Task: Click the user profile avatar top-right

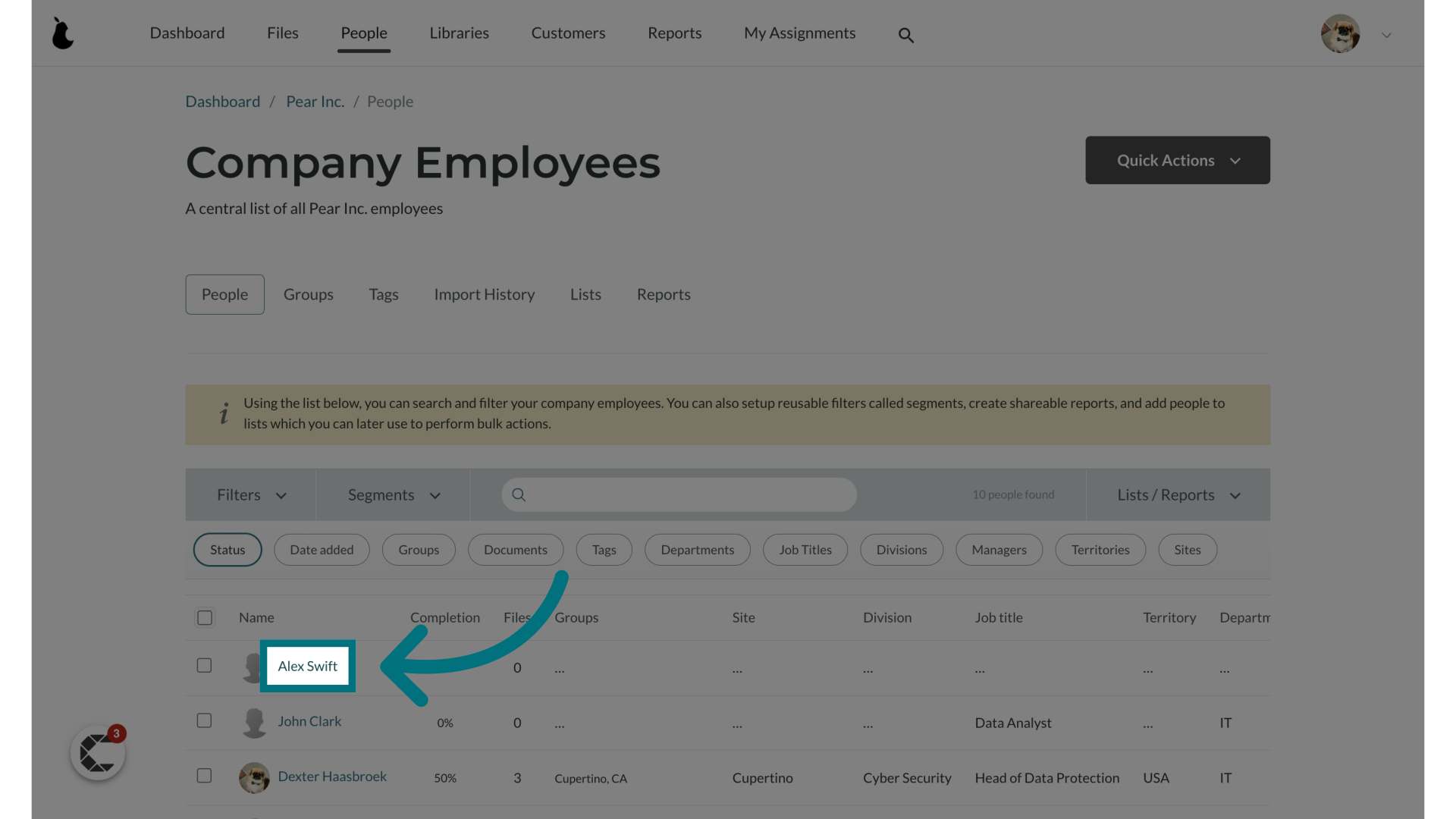Action: pos(1341,33)
